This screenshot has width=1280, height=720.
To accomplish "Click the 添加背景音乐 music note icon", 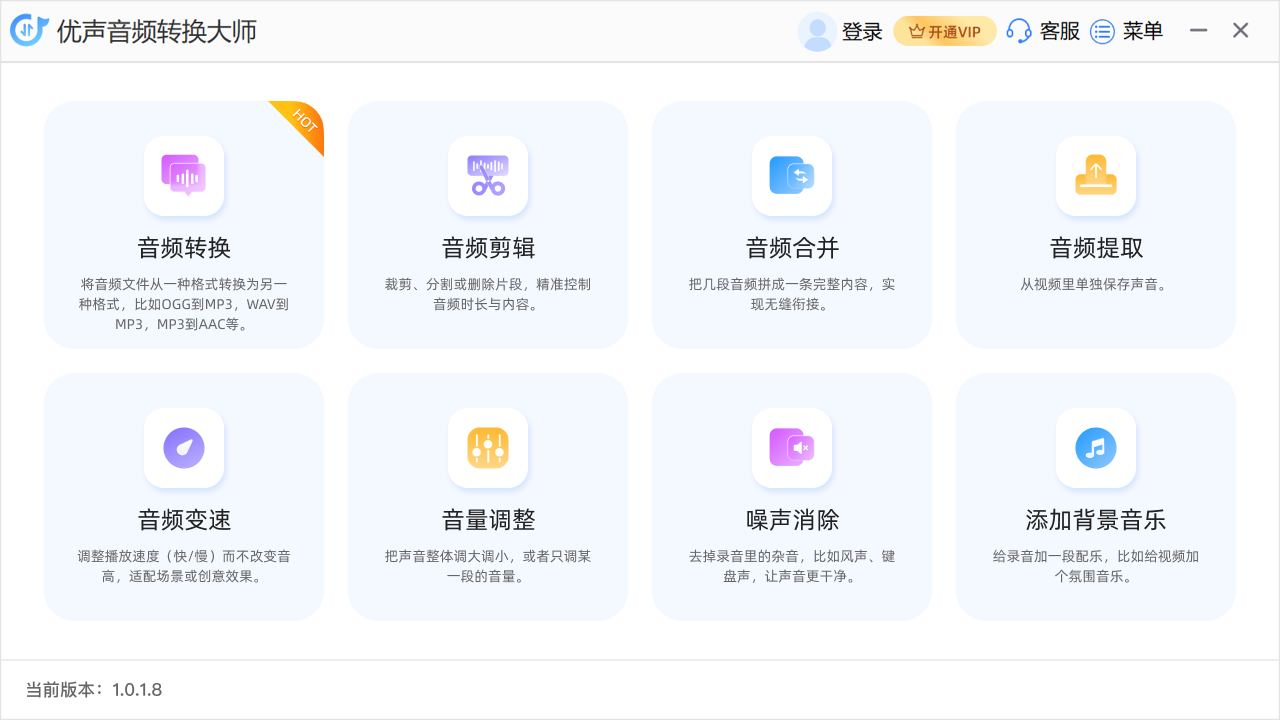I will (1096, 448).
